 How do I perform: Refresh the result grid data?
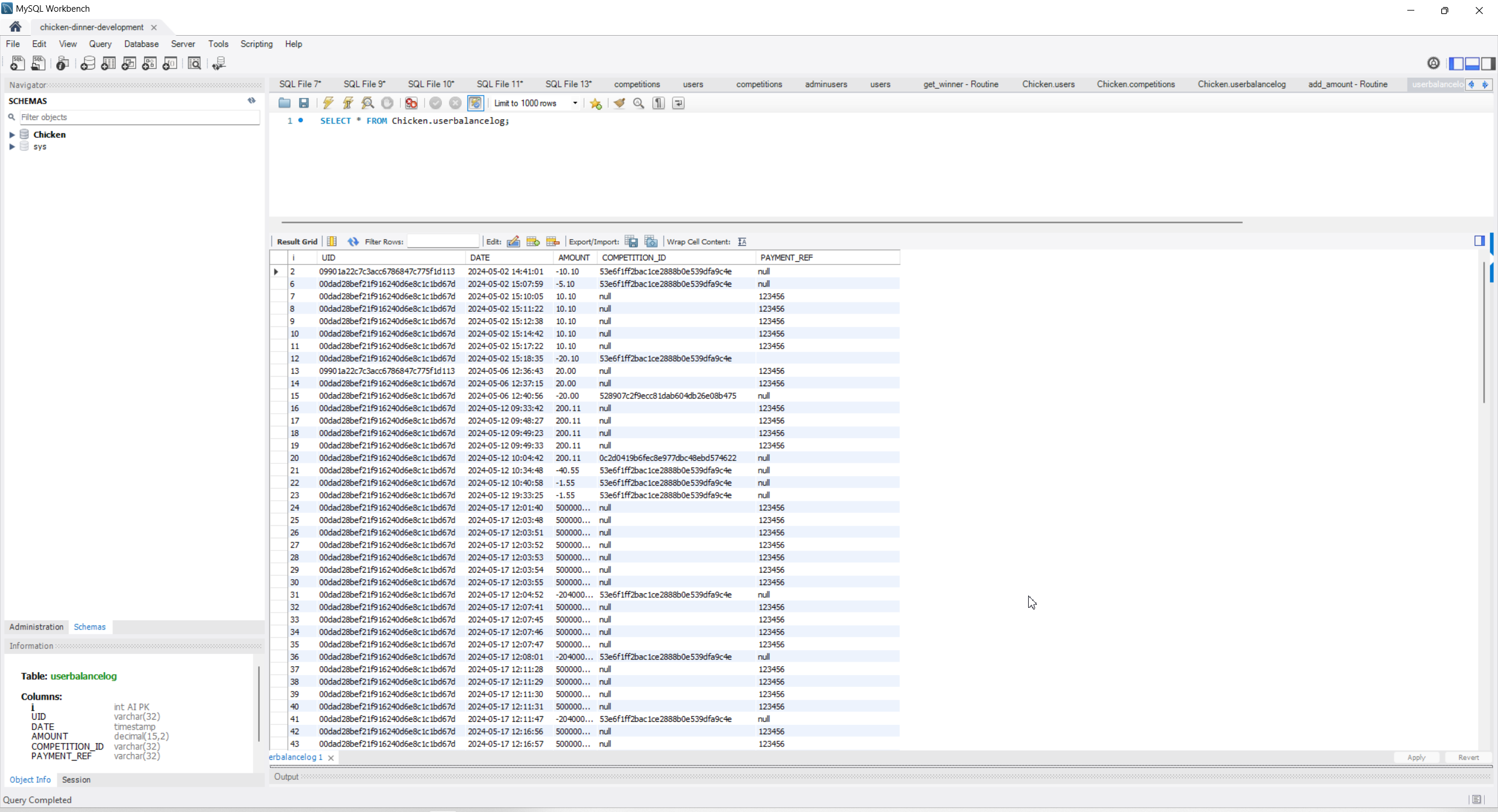coord(353,242)
